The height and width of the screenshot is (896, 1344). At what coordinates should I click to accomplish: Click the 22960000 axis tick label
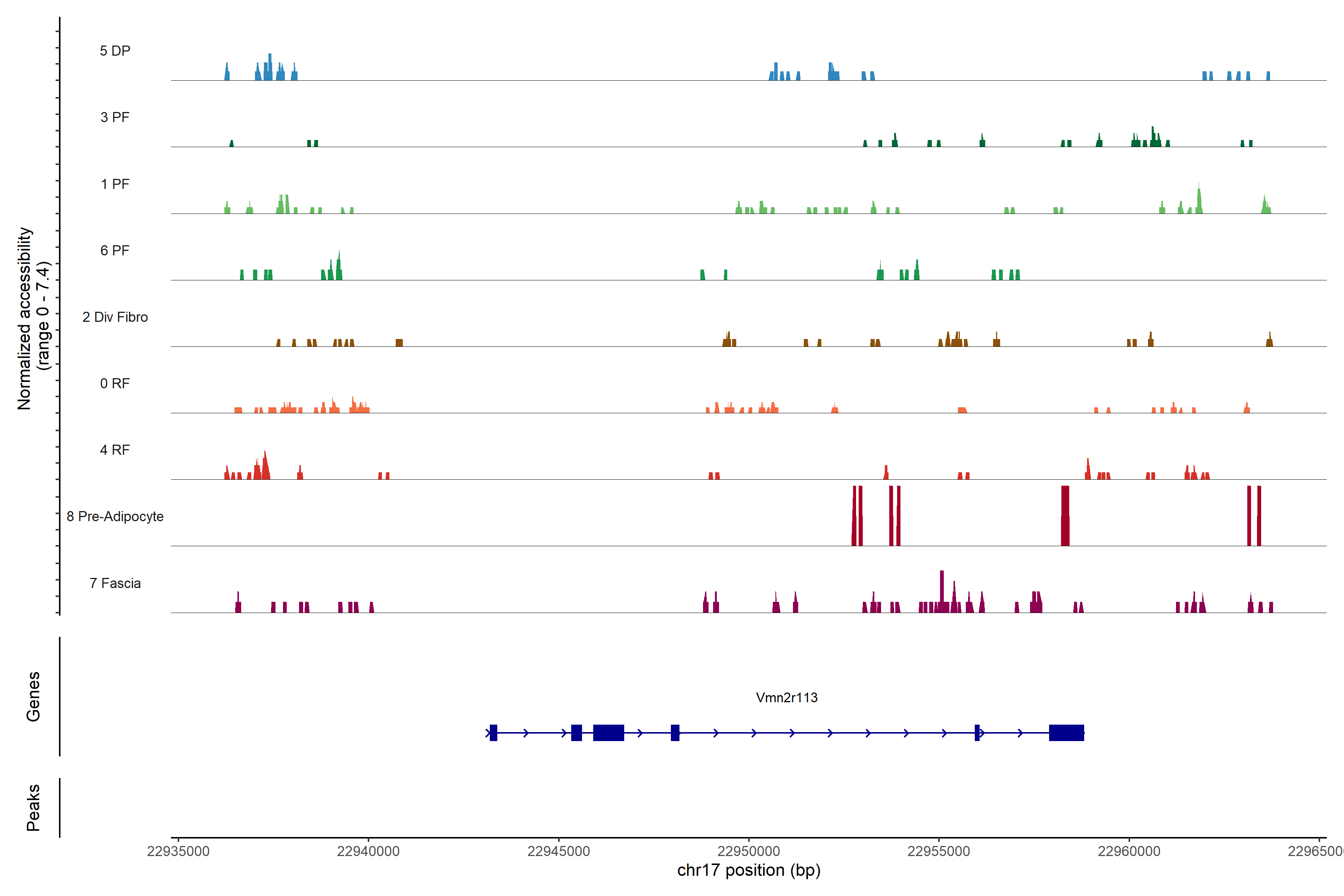pos(1129,851)
